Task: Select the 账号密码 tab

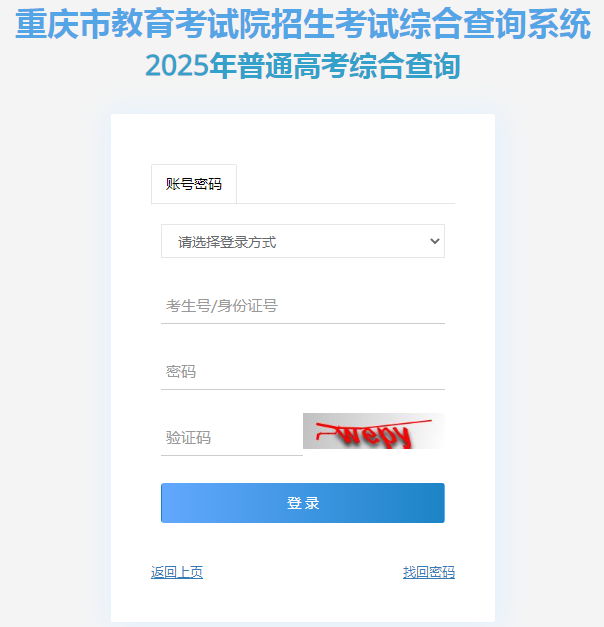Action: pos(194,184)
